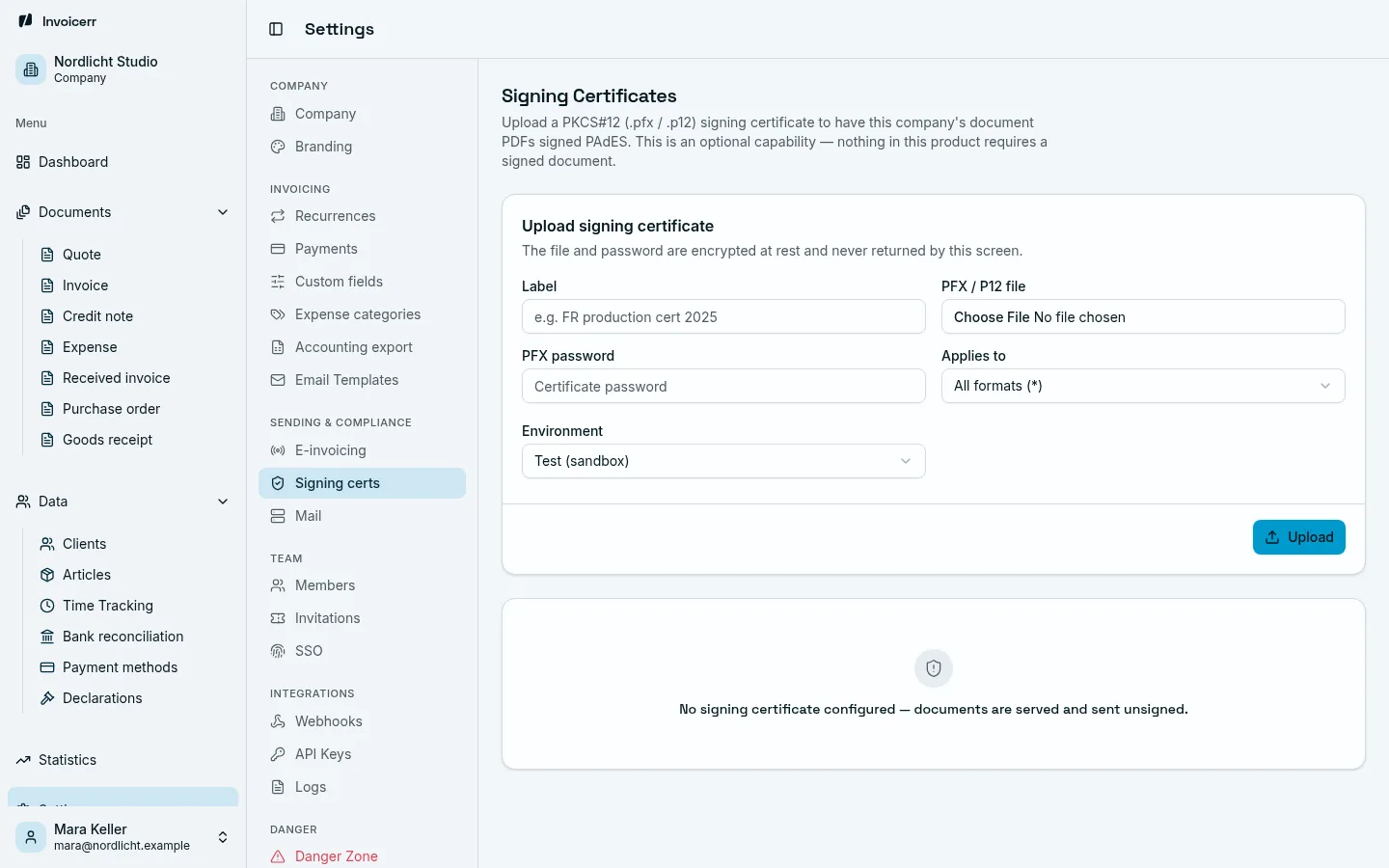
Task: Collapse the Data section chevron
Action: click(223, 502)
